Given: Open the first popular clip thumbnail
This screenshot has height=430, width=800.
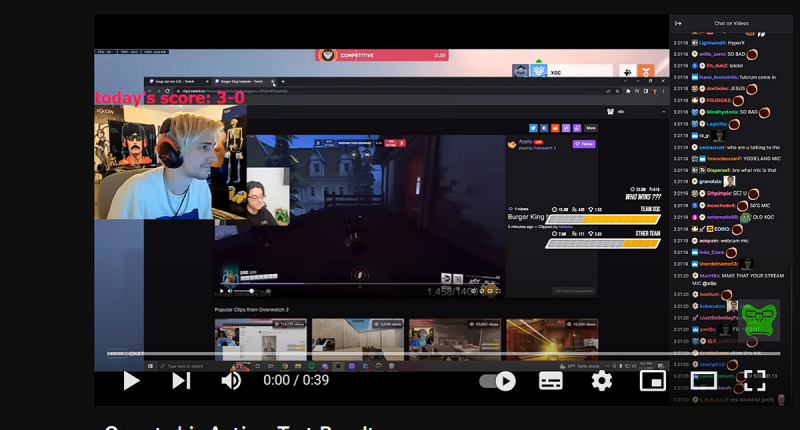Looking at the screenshot, I should point(261,340).
